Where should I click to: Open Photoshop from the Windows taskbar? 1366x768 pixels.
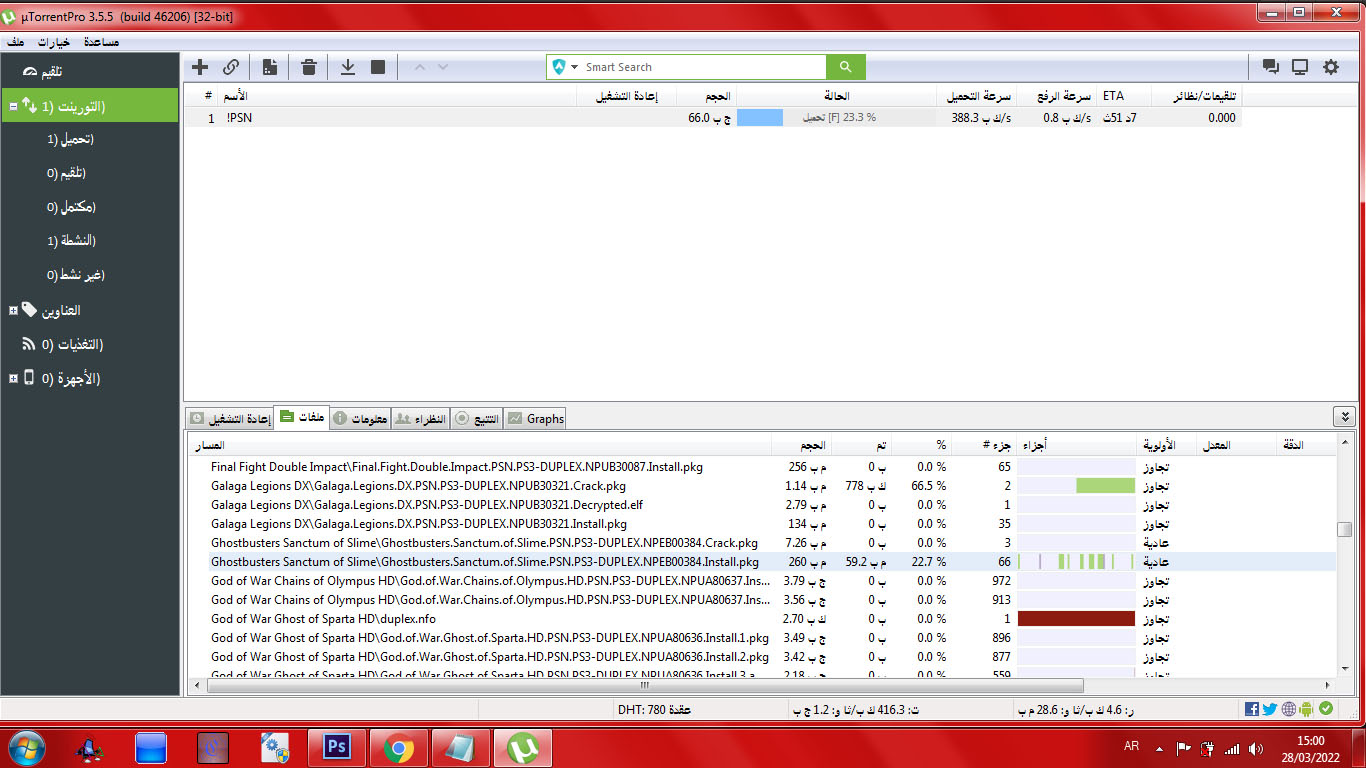click(337, 747)
